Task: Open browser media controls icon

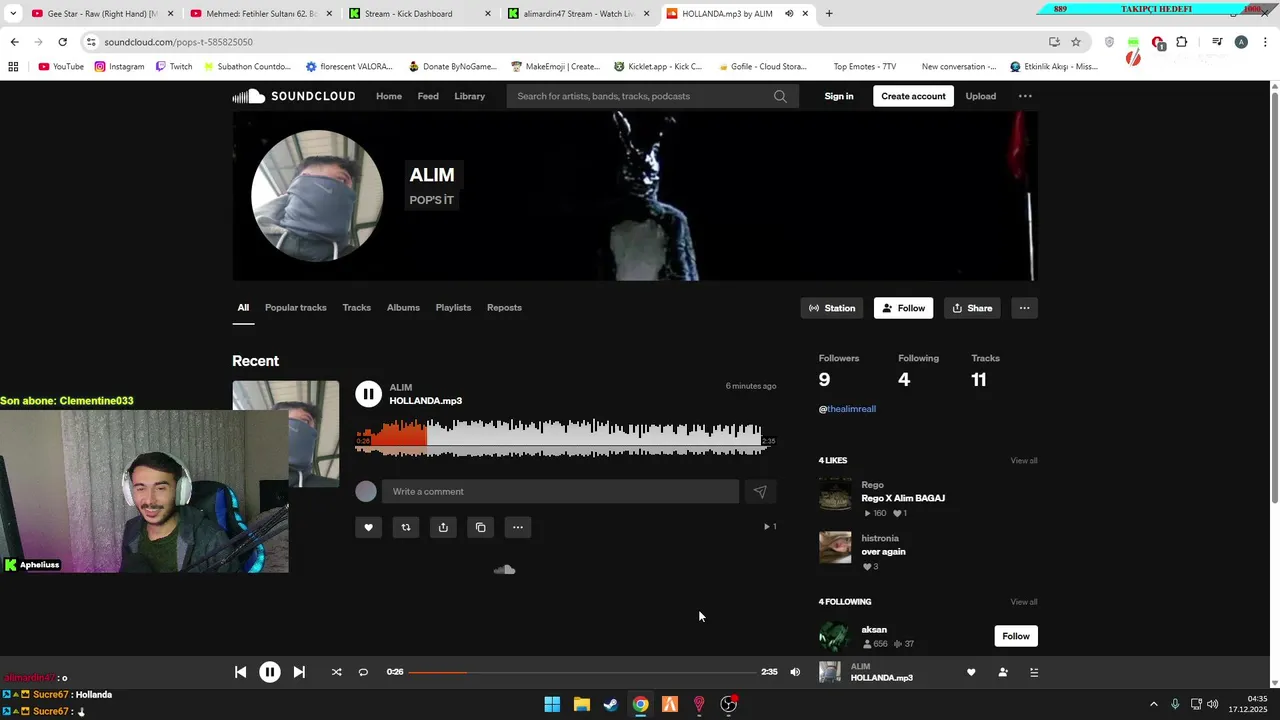Action: click(1217, 42)
